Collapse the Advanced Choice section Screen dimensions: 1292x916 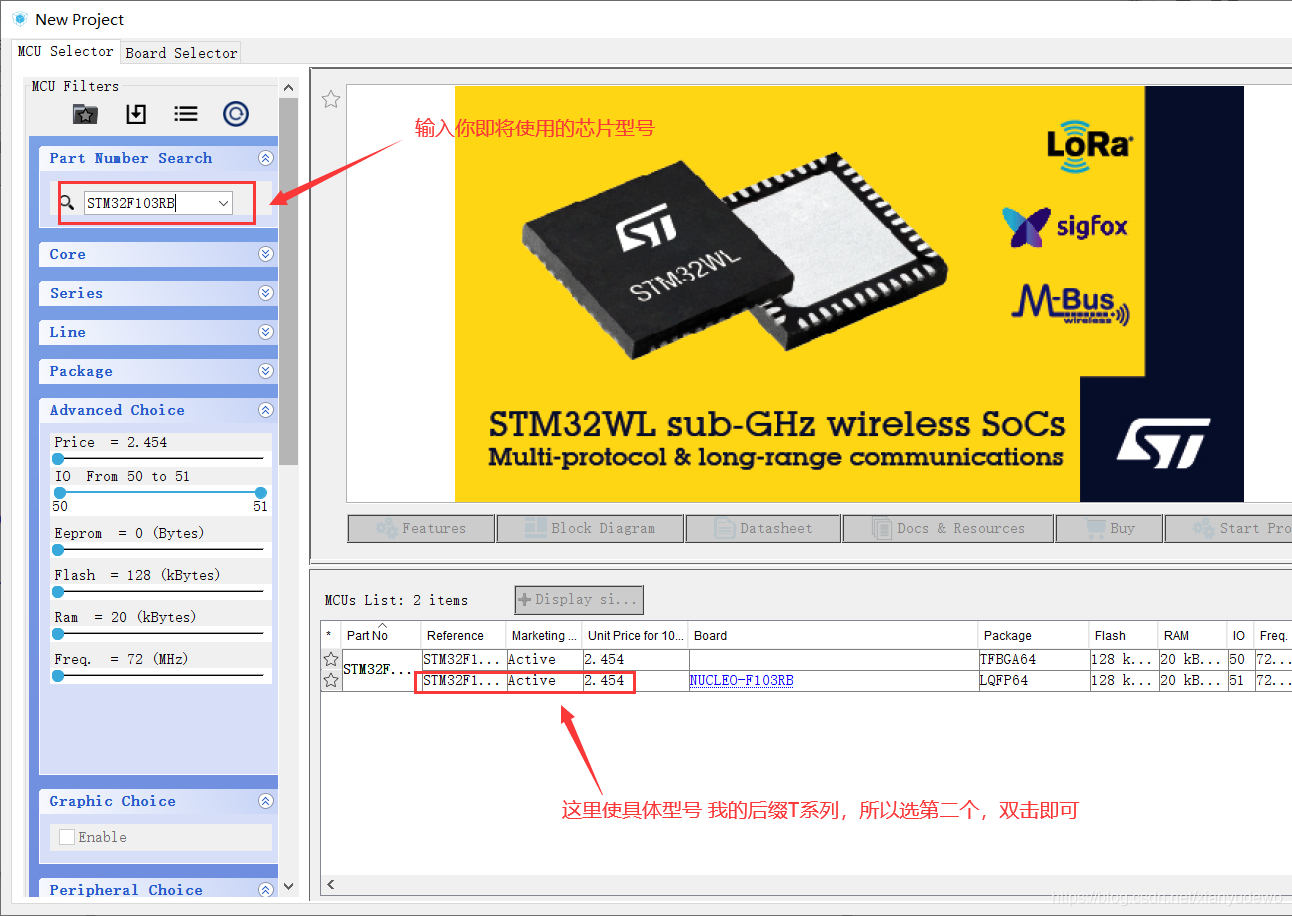pyautogui.click(x=265, y=410)
